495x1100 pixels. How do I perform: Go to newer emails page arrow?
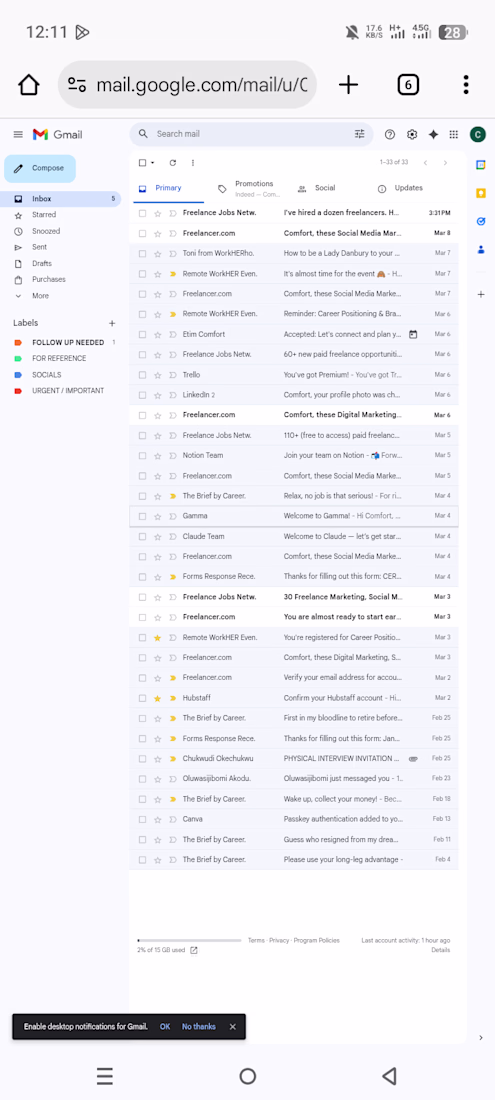click(x=425, y=163)
